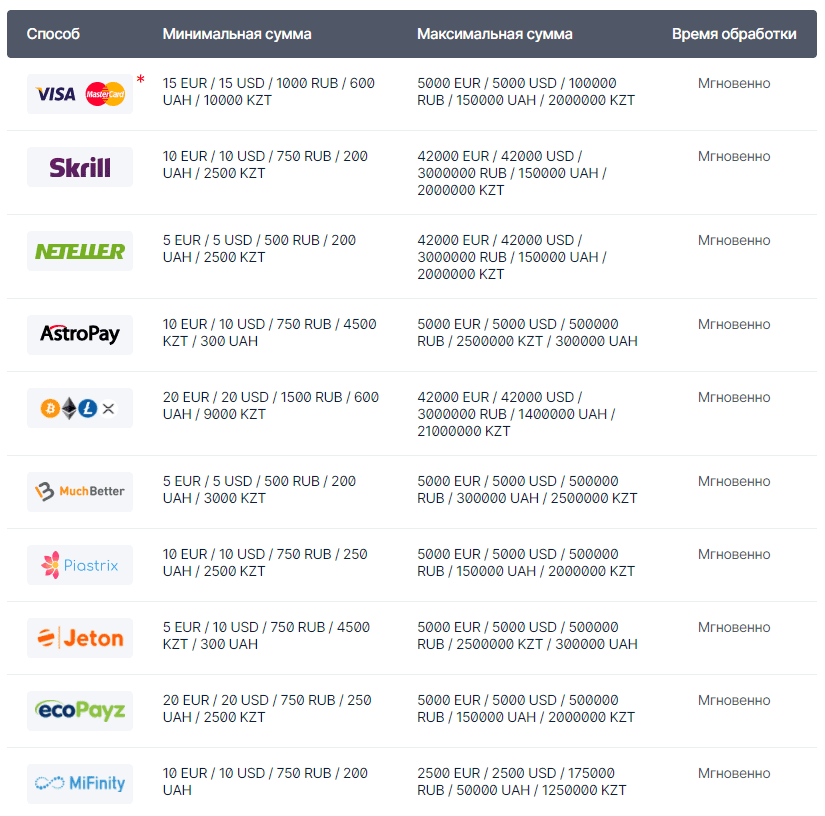Choose the ecoPayz payment logo

point(80,711)
